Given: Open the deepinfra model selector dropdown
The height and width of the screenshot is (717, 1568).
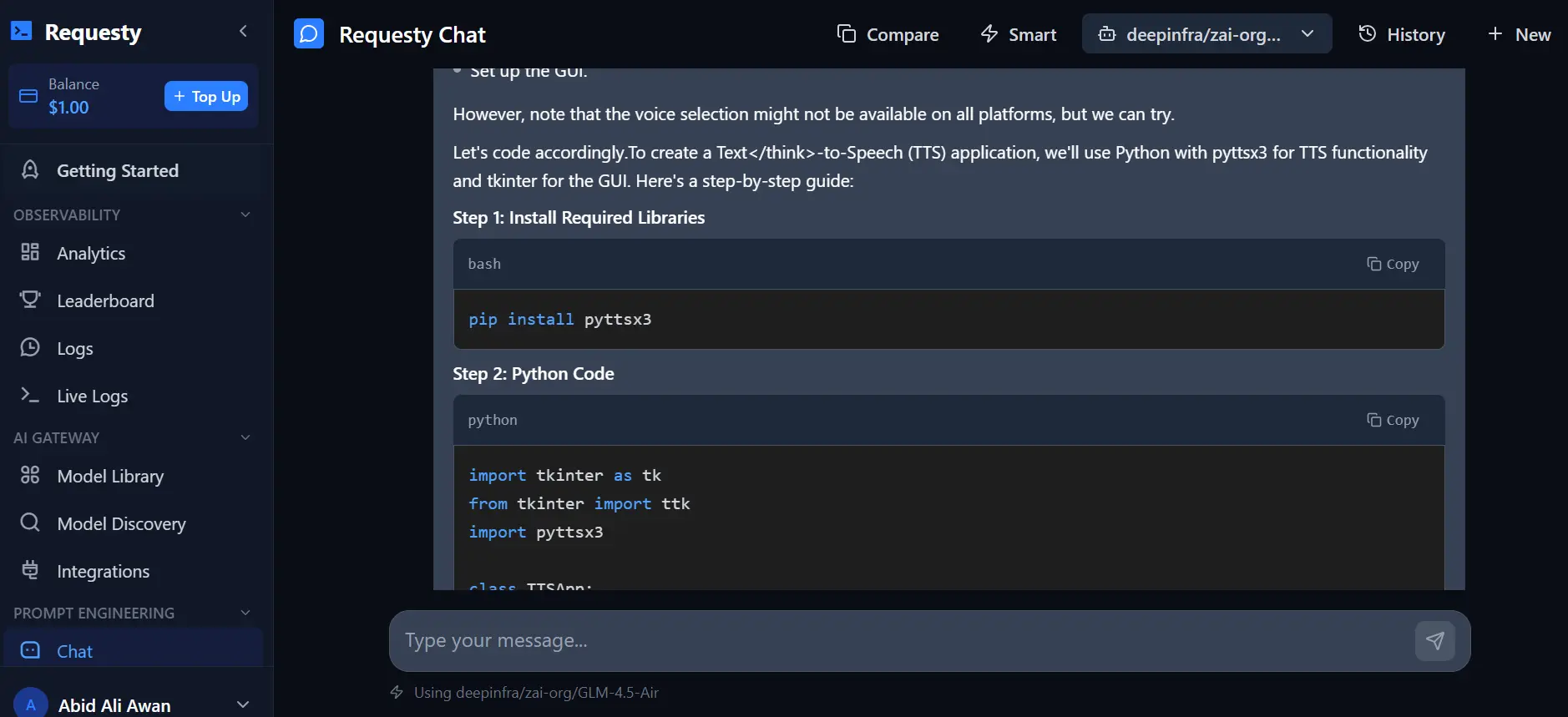Looking at the screenshot, I should pyautogui.click(x=1206, y=34).
